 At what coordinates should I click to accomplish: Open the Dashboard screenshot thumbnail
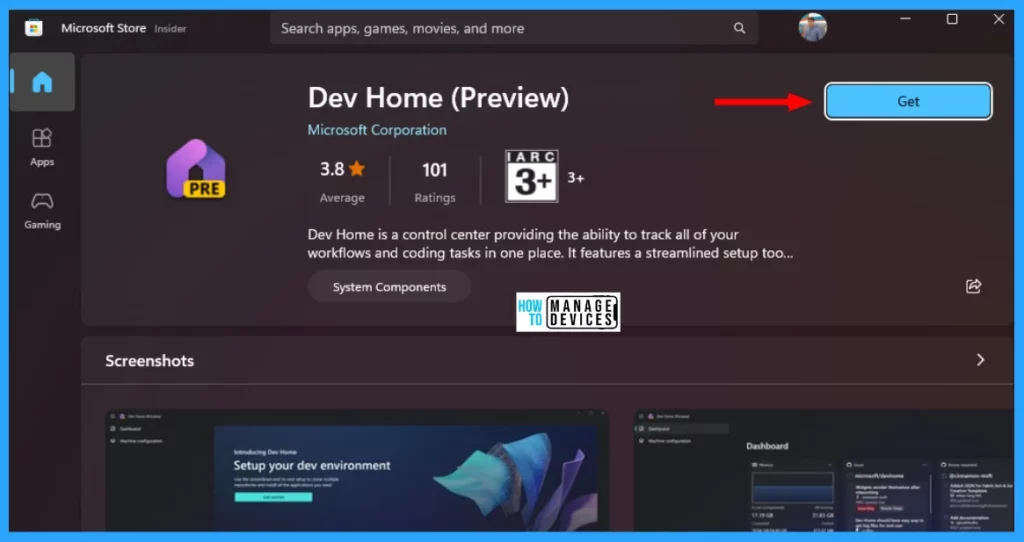[x=824, y=470]
